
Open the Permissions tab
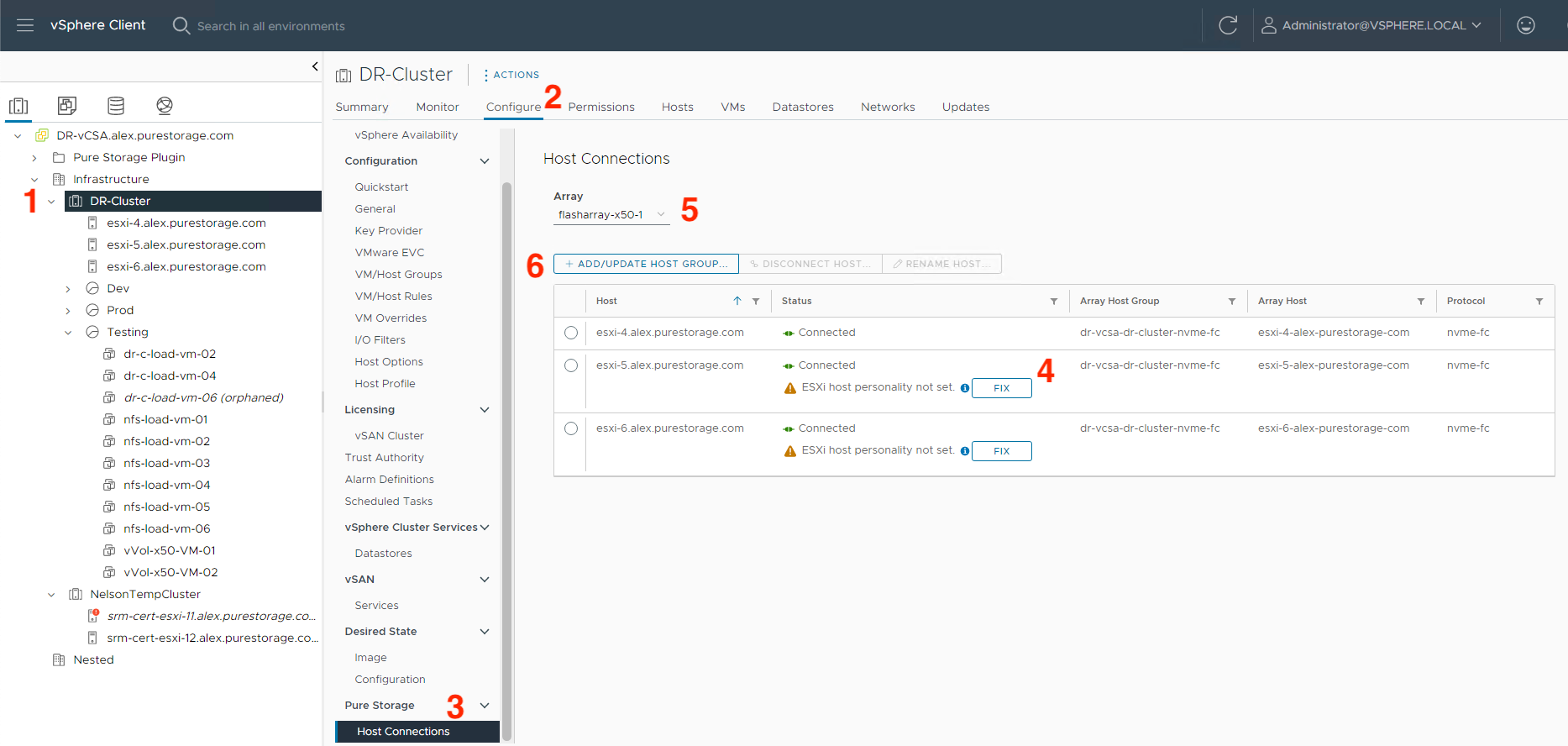click(601, 107)
